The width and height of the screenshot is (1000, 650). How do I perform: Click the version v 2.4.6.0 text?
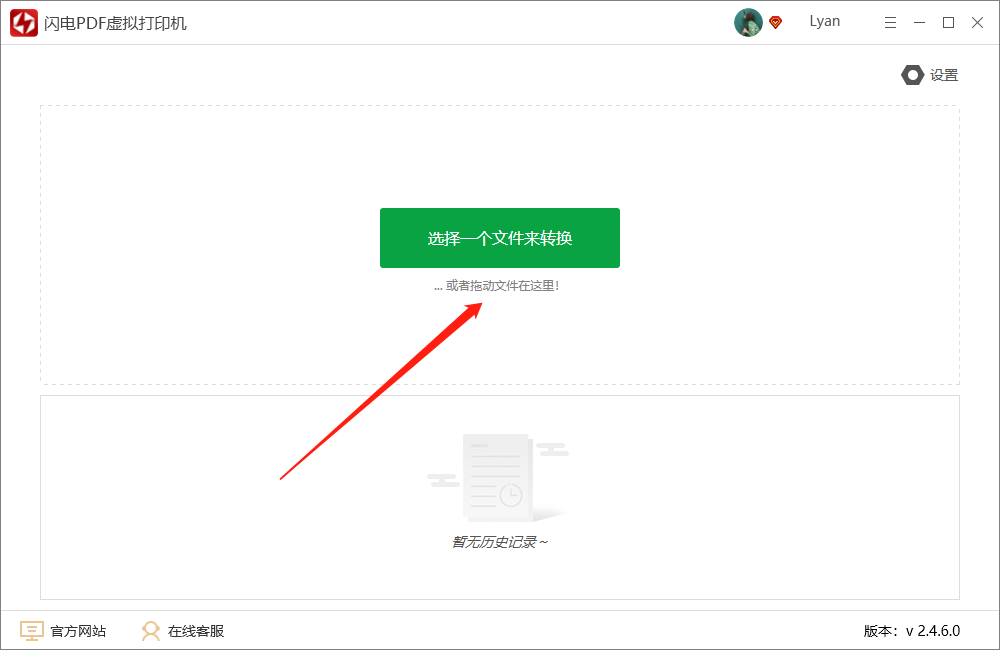click(x=911, y=631)
